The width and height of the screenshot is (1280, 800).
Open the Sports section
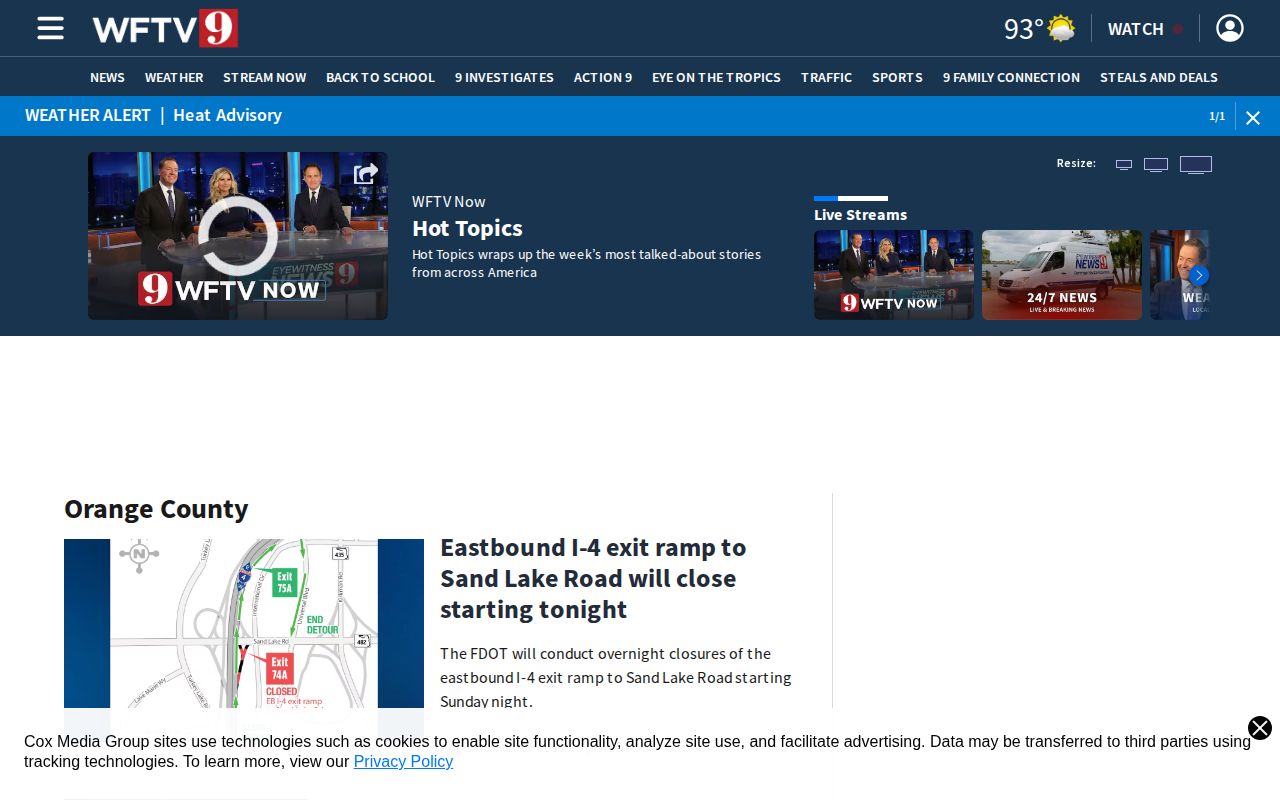[x=897, y=77]
